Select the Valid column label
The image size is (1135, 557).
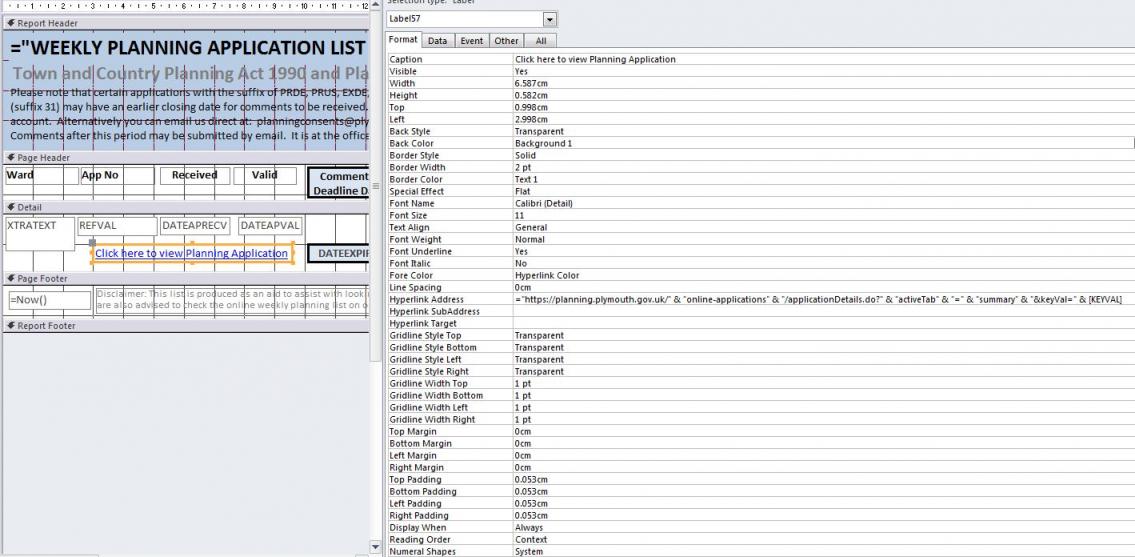[265, 175]
